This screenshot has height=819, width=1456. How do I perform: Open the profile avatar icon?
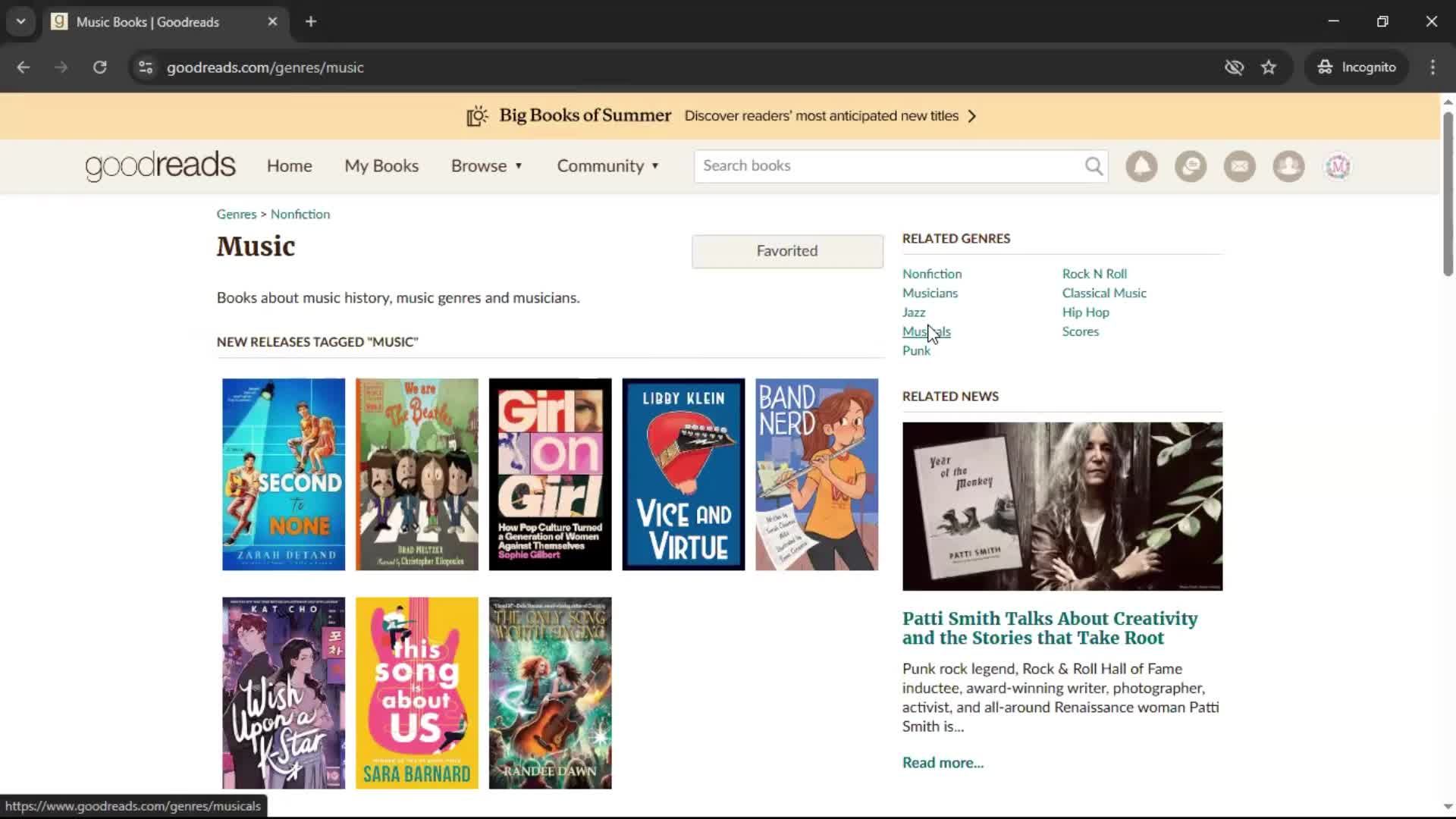click(1338, 166)
